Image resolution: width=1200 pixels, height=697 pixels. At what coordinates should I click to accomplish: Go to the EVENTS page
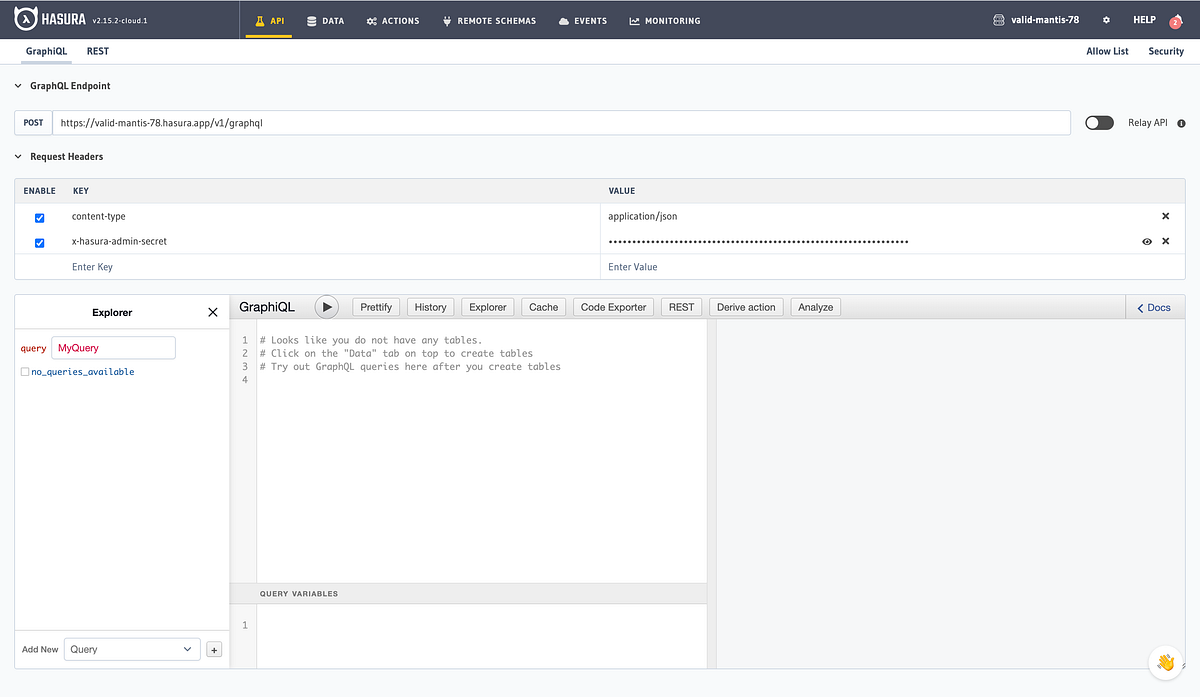pos(582,20)
